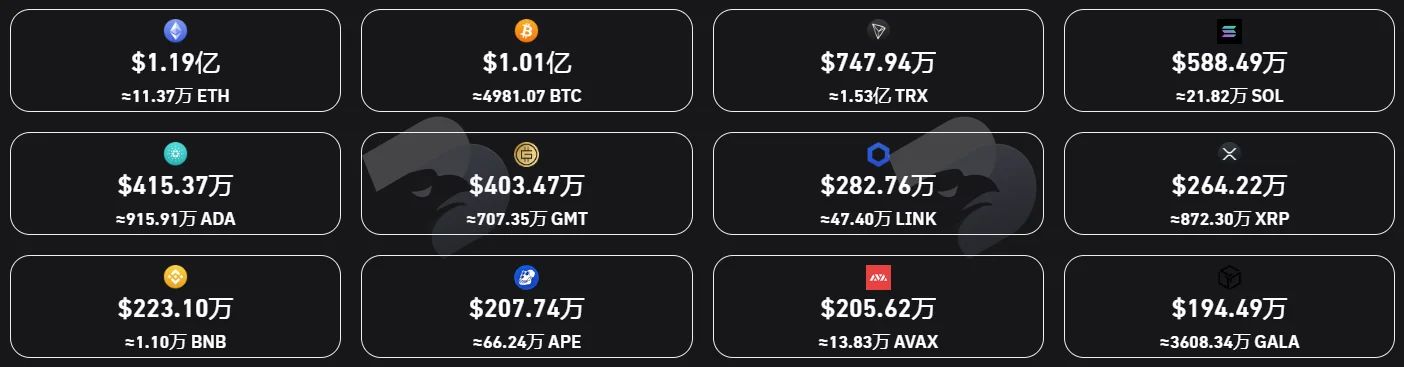Click the Ethereum coin icon
This screenshot has width=1404, height=367.
[x=175, y=31]
